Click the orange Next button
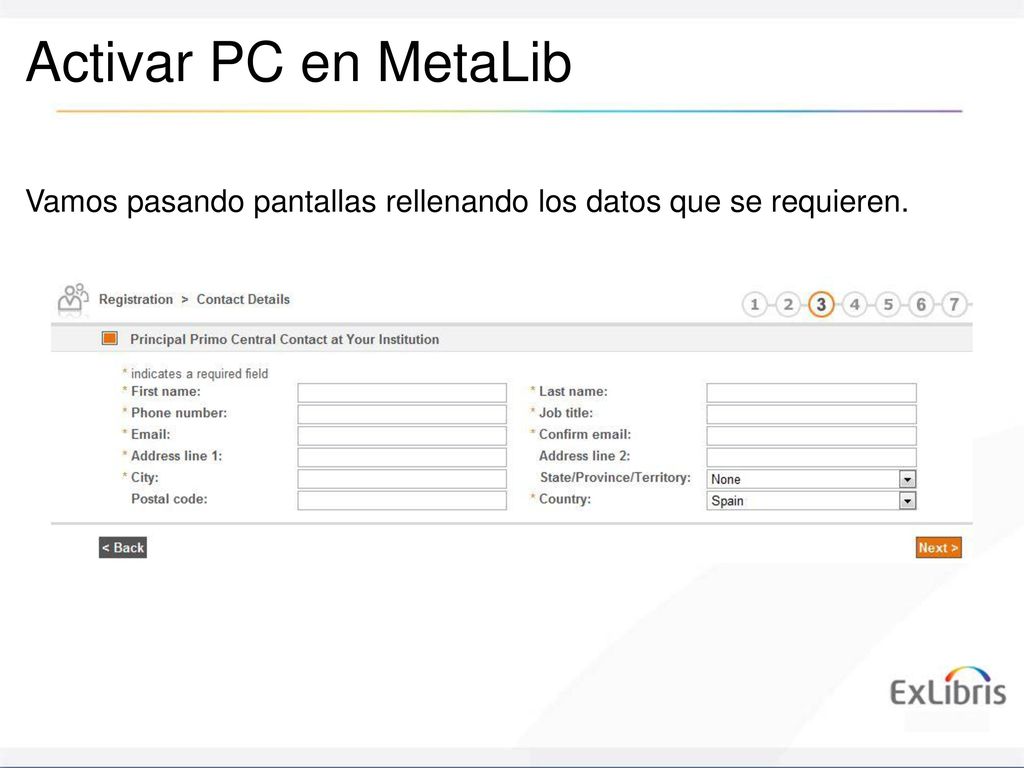Viewport: 1024px width, 768px height. 938,548
